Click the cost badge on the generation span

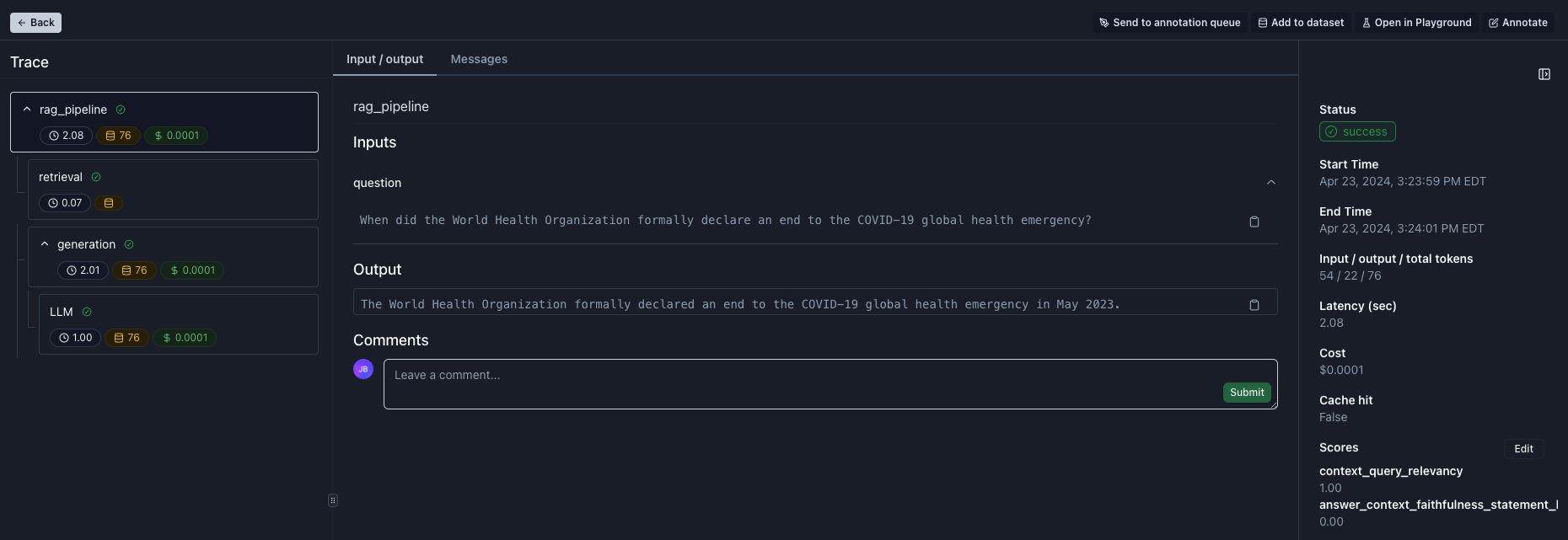[192, 270]
